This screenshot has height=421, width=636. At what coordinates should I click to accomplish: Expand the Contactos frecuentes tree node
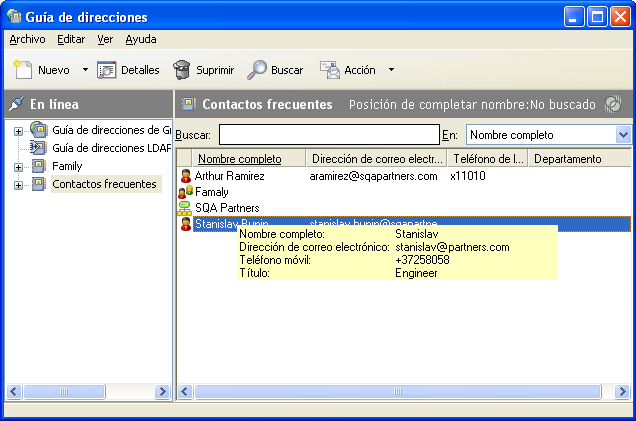(x=18, y=185)
